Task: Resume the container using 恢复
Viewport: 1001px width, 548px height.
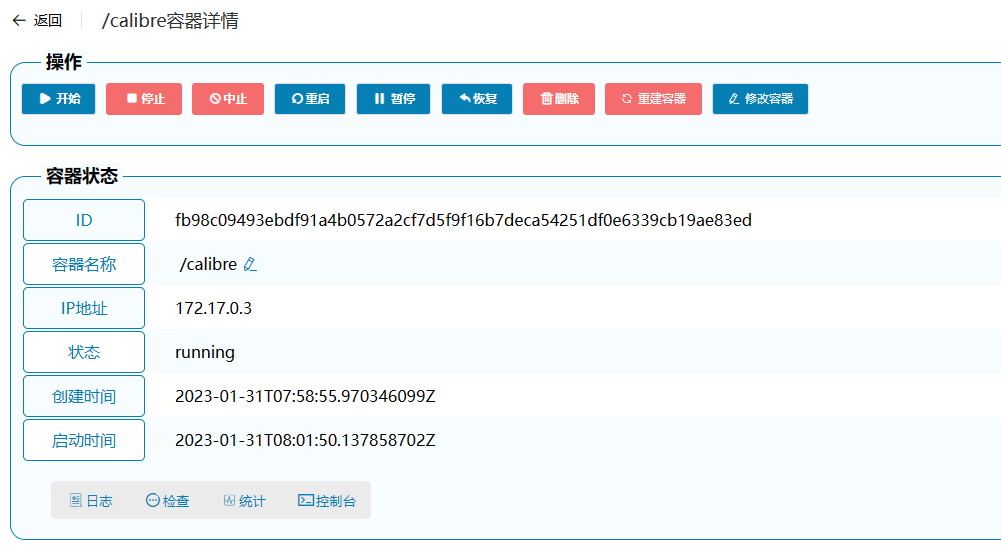Action: point(477,99)
